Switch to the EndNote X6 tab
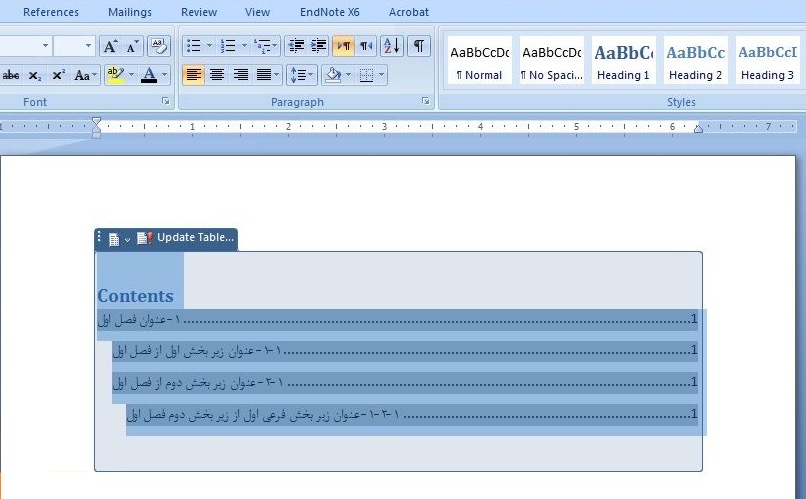806x499 pixels. [x=329, y=12]
